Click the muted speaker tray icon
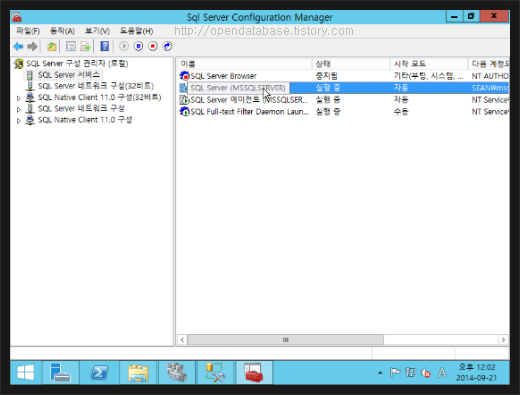Screen dimensions: 520x395 pos(426,373)
